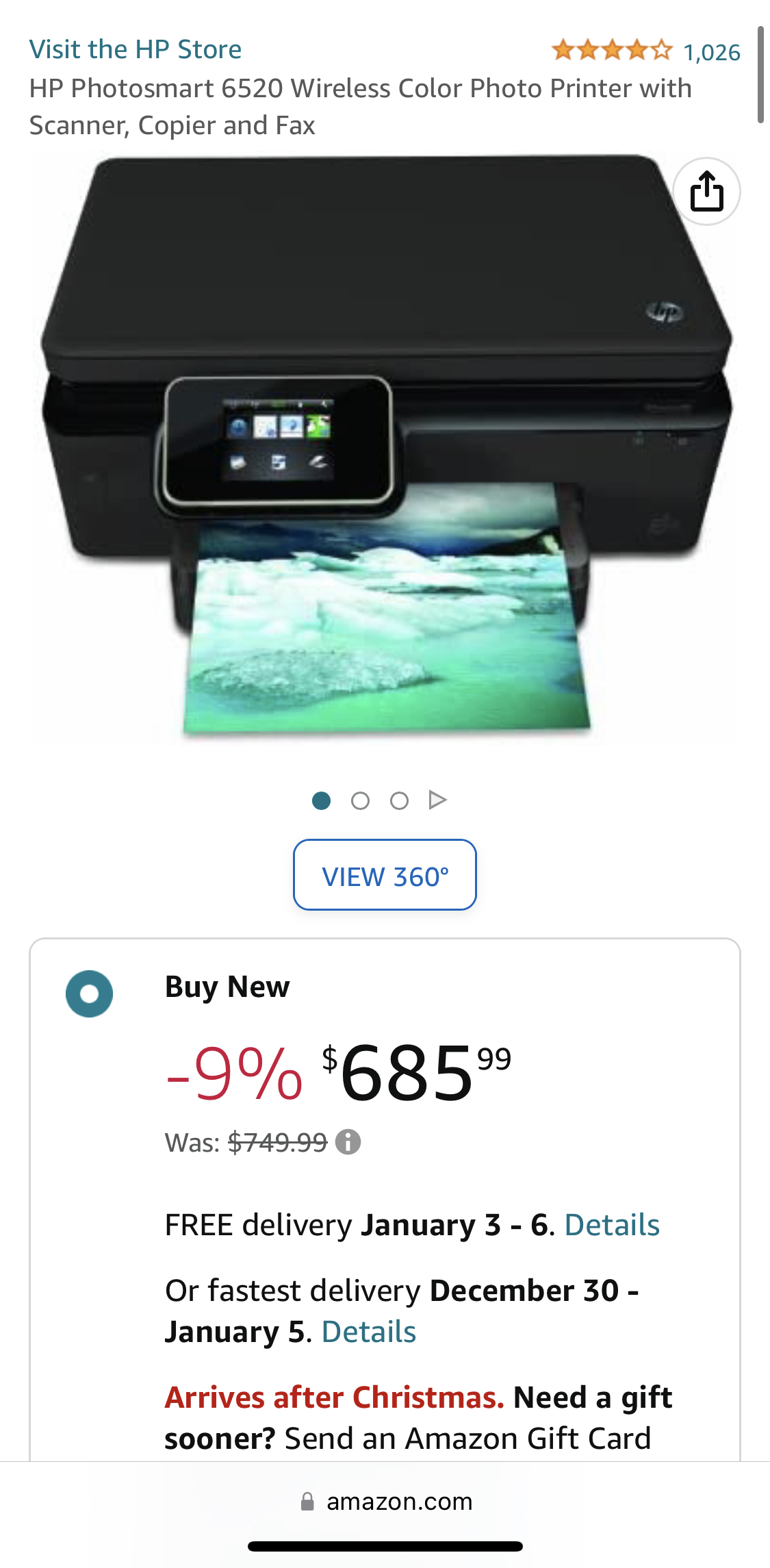Open Visit the HP Store link
This screenshot has height=1568, width=770.
pyautogui.click(x=136, y=49)
